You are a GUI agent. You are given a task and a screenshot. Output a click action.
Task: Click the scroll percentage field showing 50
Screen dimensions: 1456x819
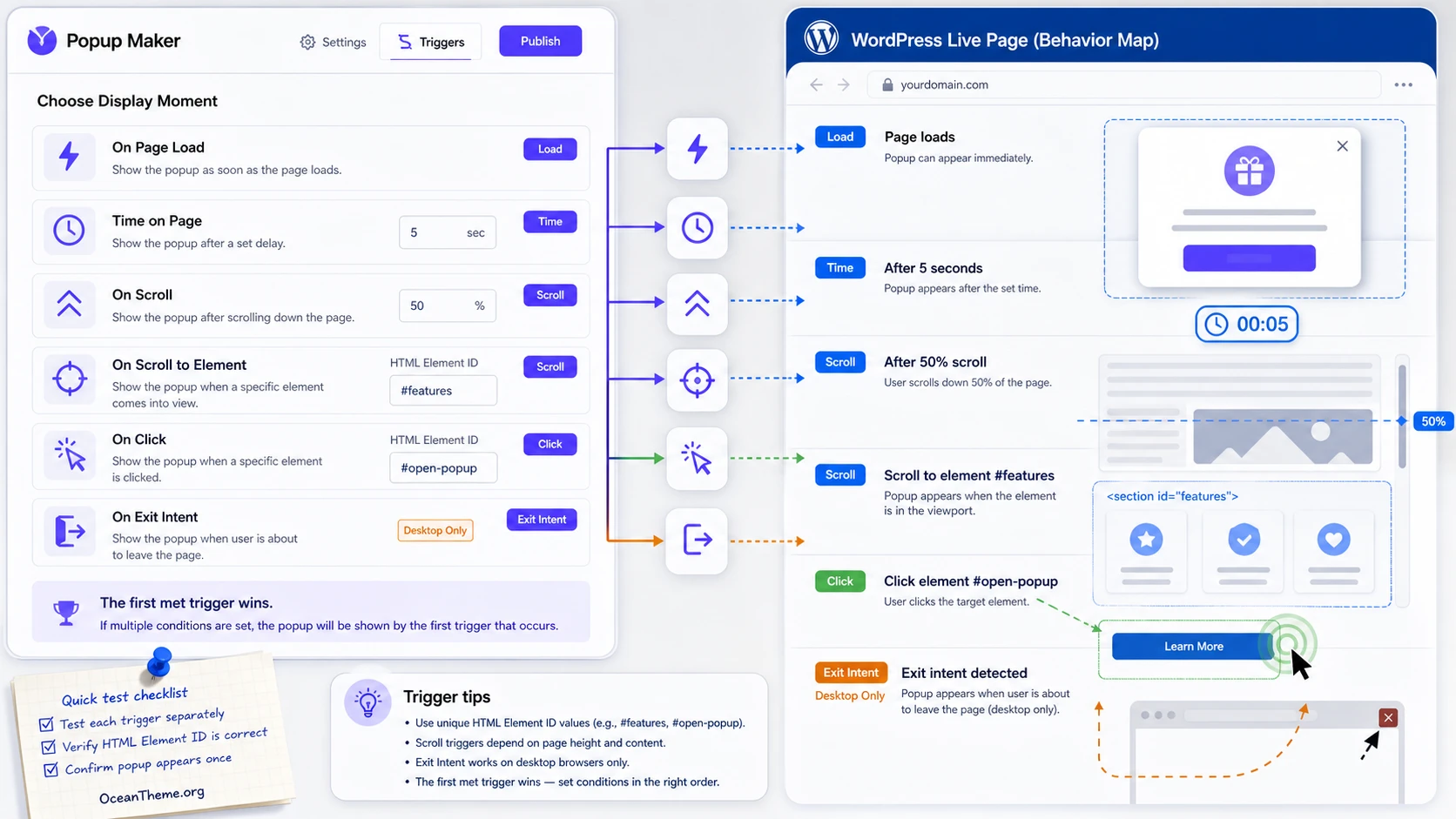tap(448, 305)
